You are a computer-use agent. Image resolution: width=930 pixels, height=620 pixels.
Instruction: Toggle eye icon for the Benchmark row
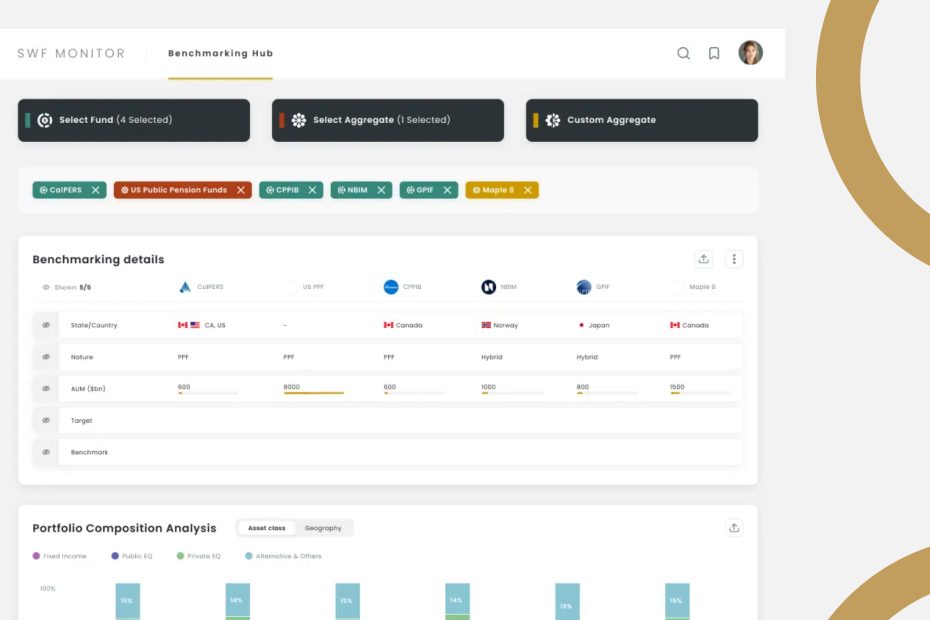pos(46,452)
